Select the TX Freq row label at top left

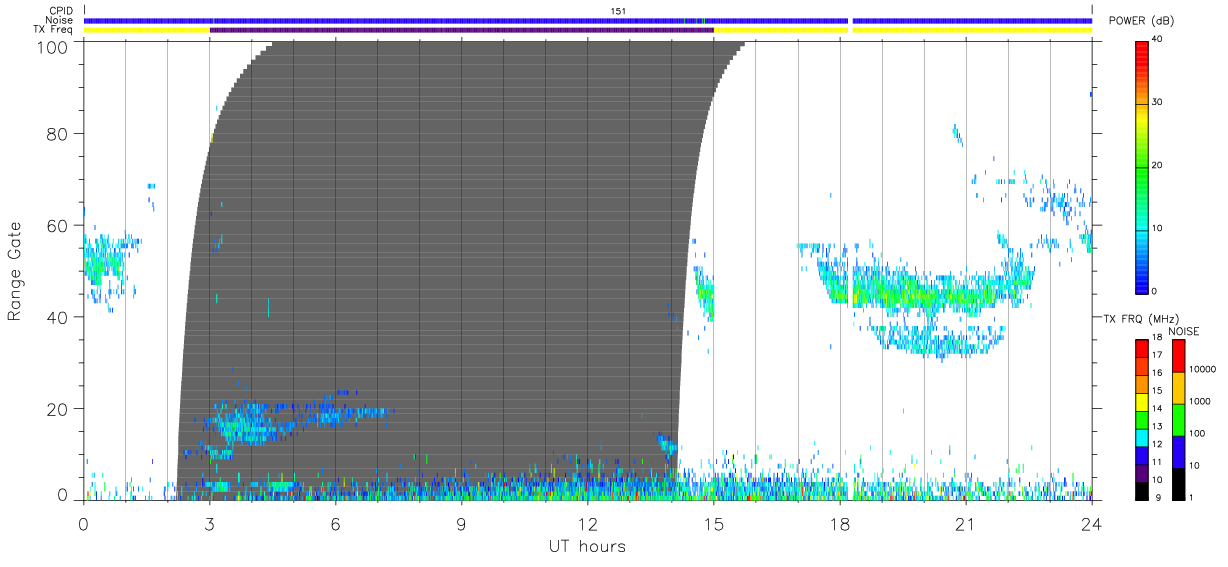point(54,29)
